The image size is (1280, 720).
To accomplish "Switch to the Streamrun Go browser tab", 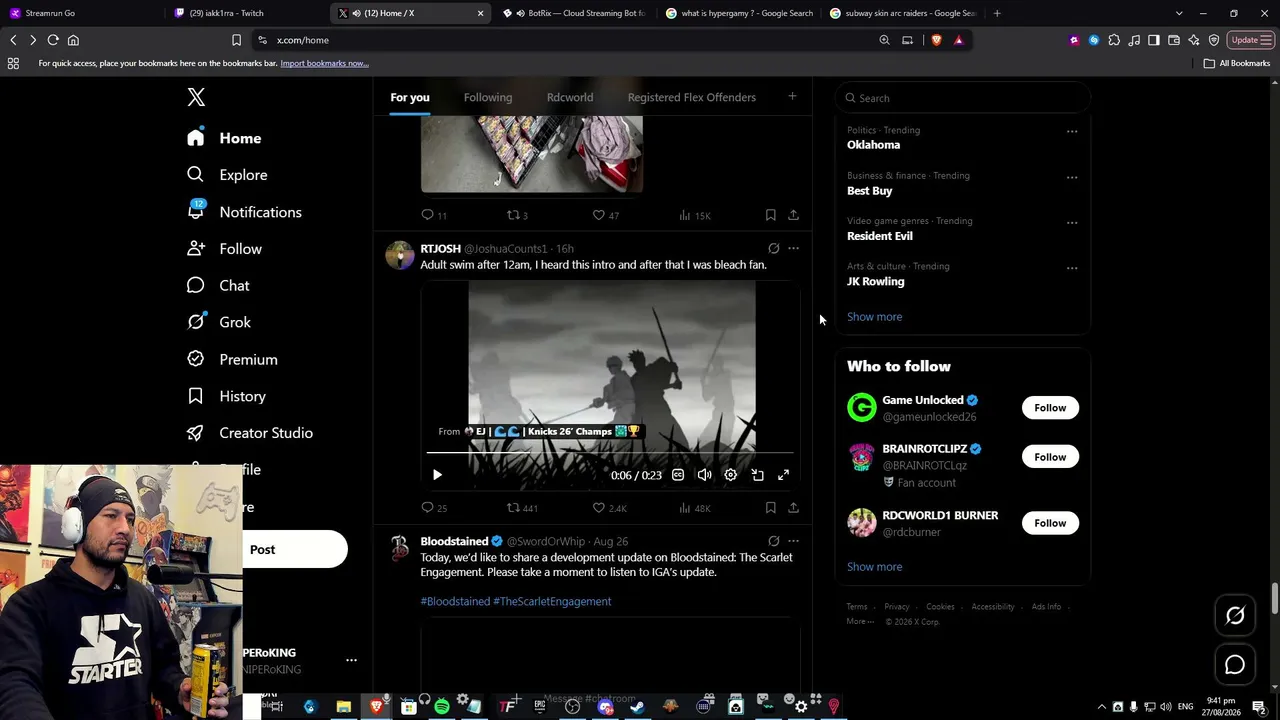I will point(85,13).
